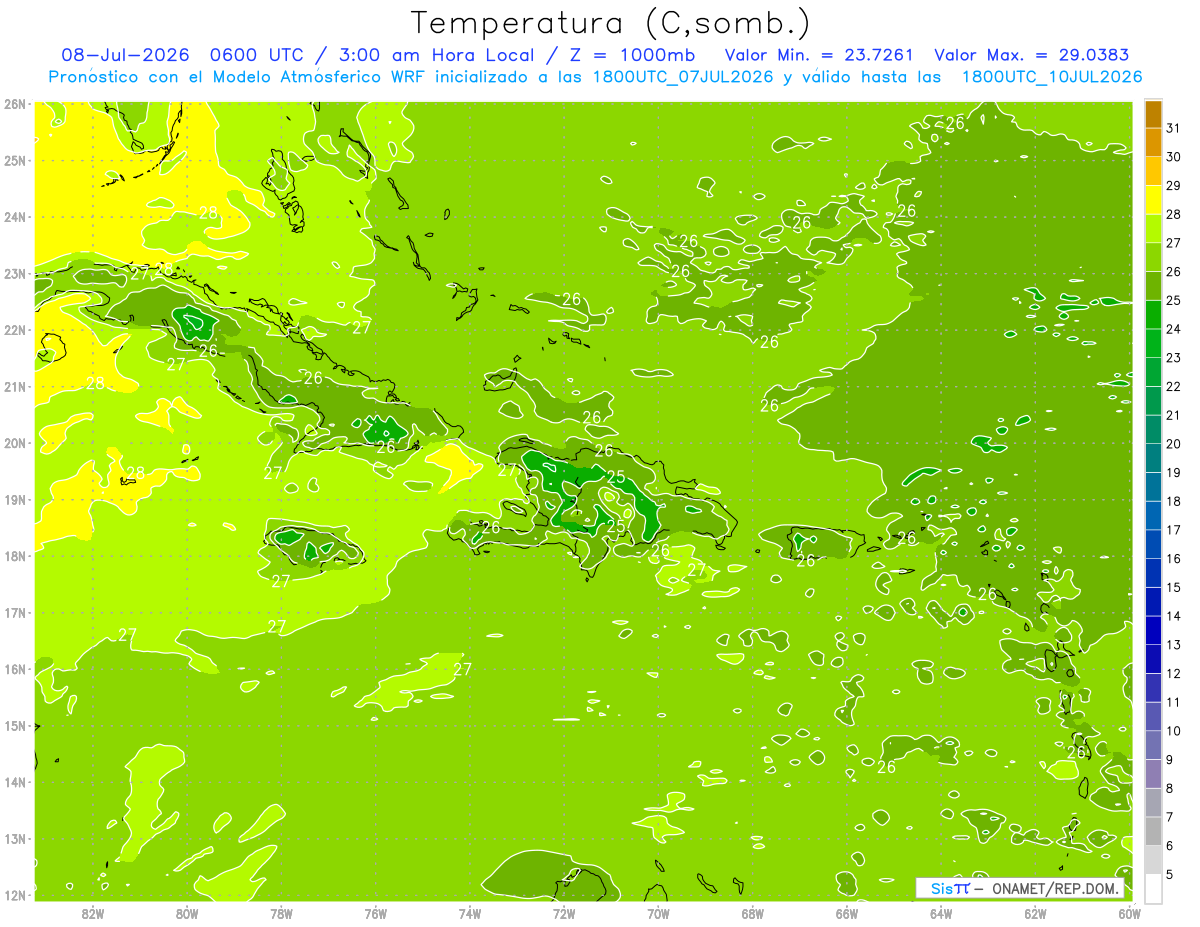Click the color scale label "30"

pos(1173,157)
